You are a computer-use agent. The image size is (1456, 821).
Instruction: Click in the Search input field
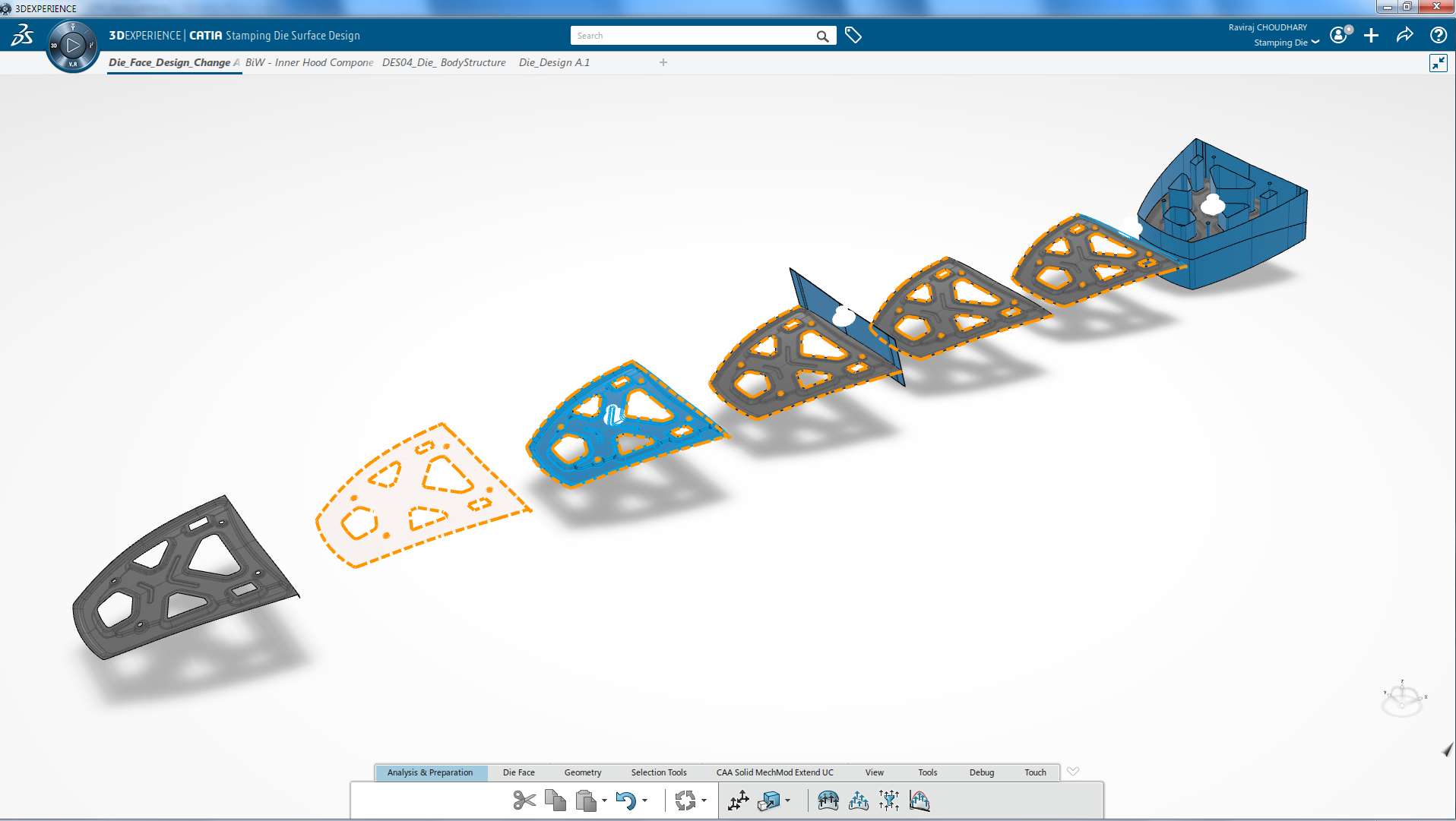[x=692, y=36]
